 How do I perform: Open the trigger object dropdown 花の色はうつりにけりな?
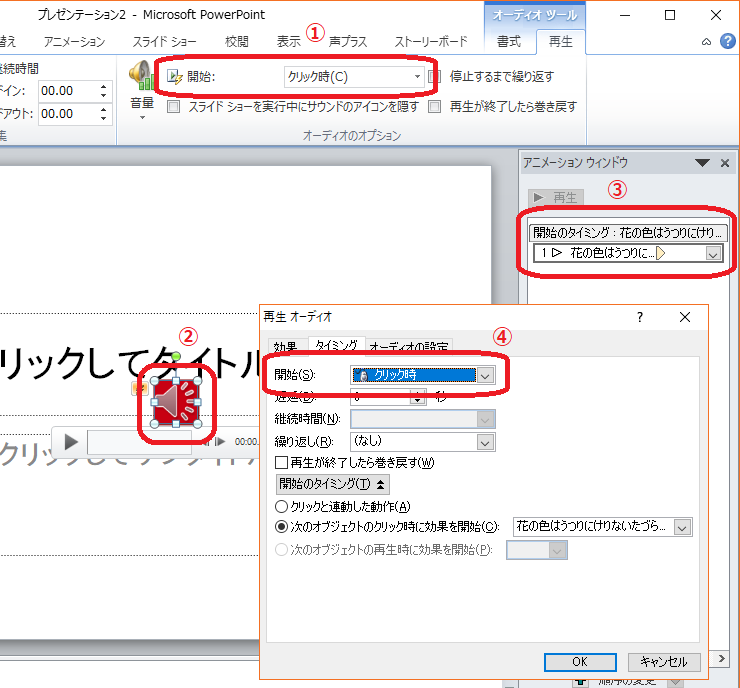coord(682,527)
